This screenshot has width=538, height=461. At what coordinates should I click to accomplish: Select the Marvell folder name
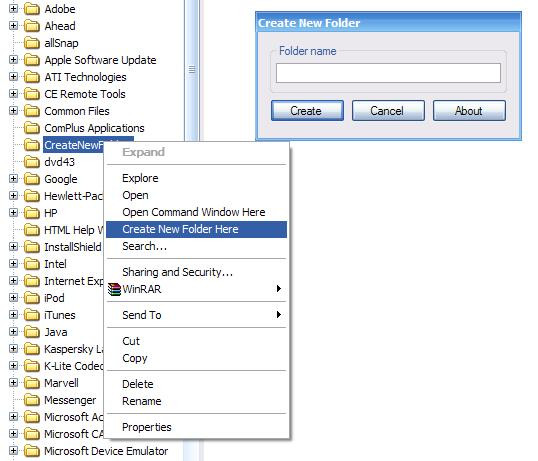[x=61, y=383]
